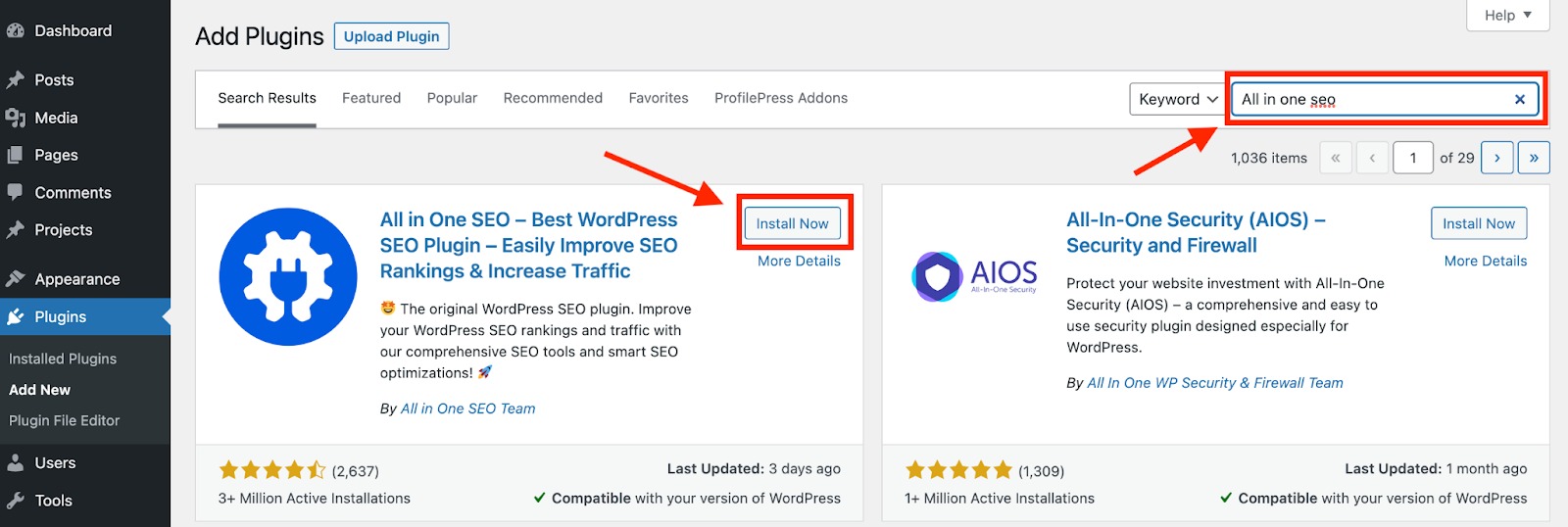Click the current page number field
The width and height of the screenshot is (1568, 527).
(x=1412, y=158)
